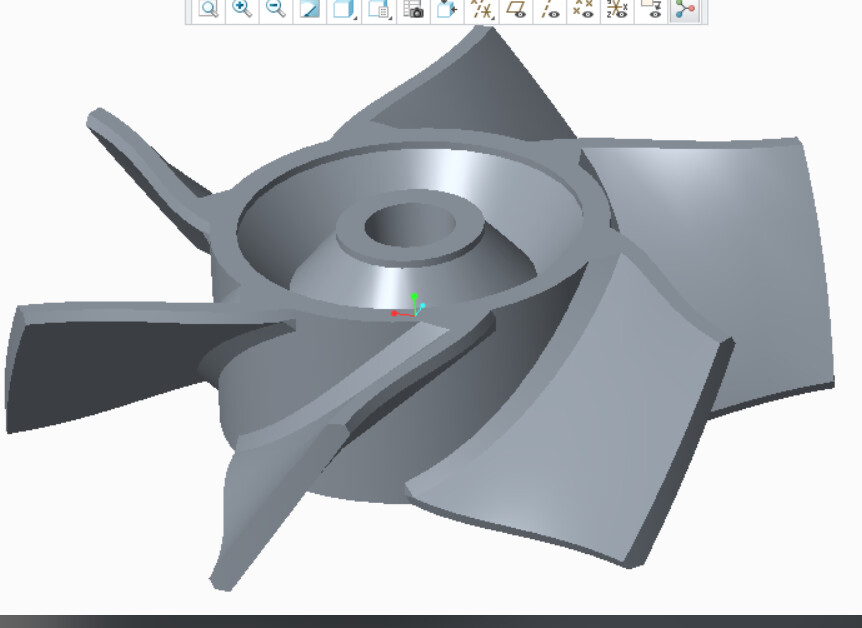Click the cube-with-arrow icon beside View Manager

(x=446, y=9)
